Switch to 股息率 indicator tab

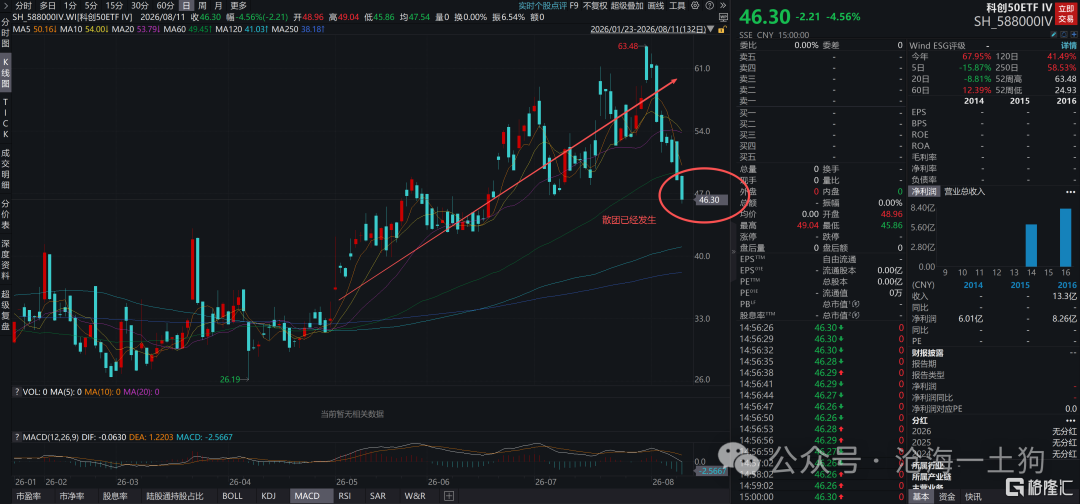[114, 495]
